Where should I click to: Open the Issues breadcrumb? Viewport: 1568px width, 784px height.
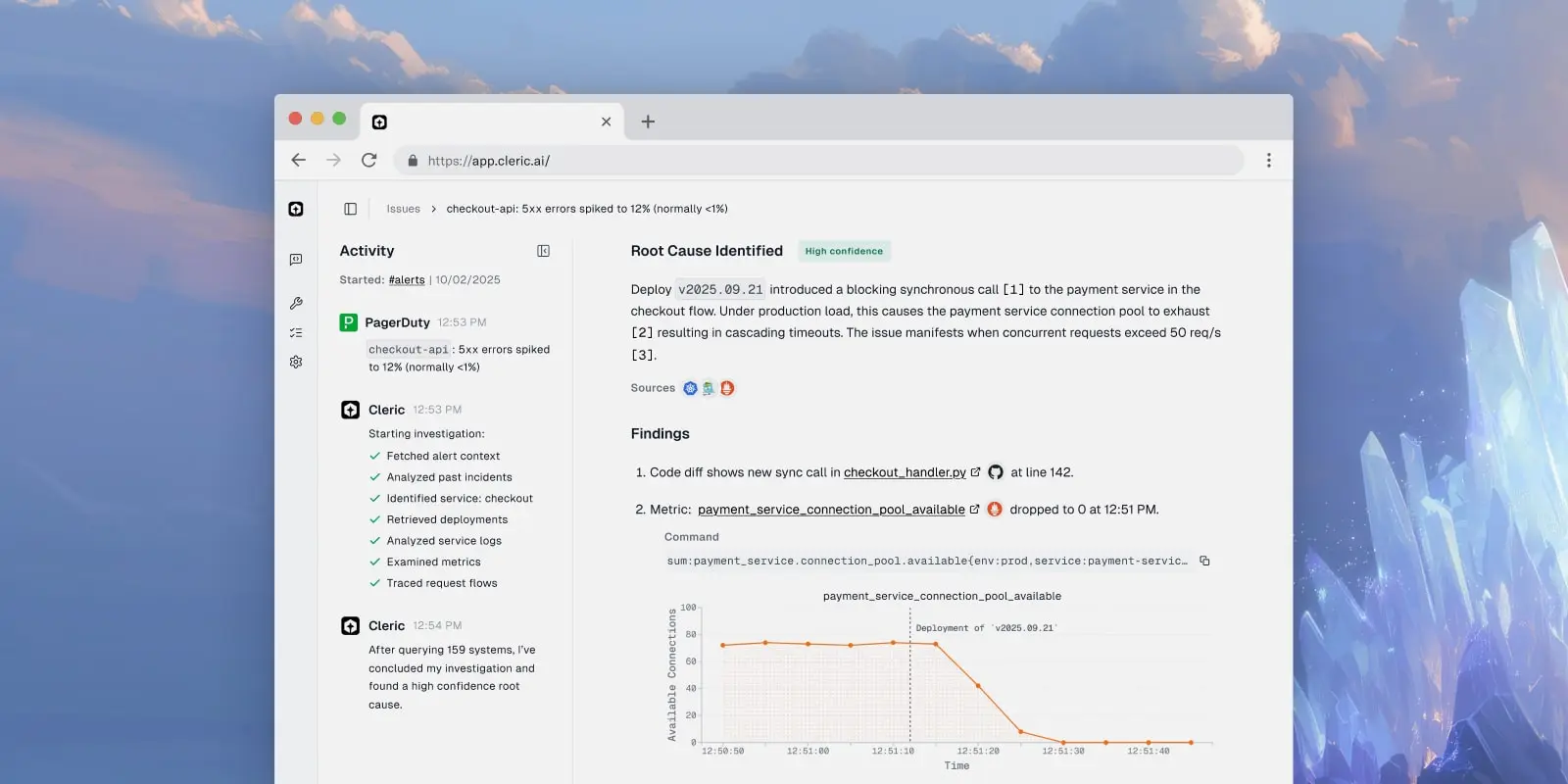coord(403,209)
